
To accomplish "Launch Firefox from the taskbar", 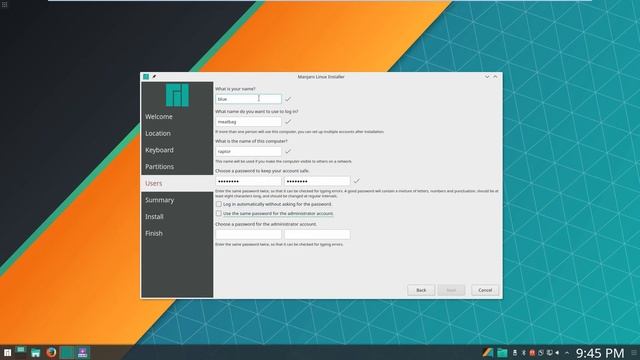I will click(x=51, y=352).
